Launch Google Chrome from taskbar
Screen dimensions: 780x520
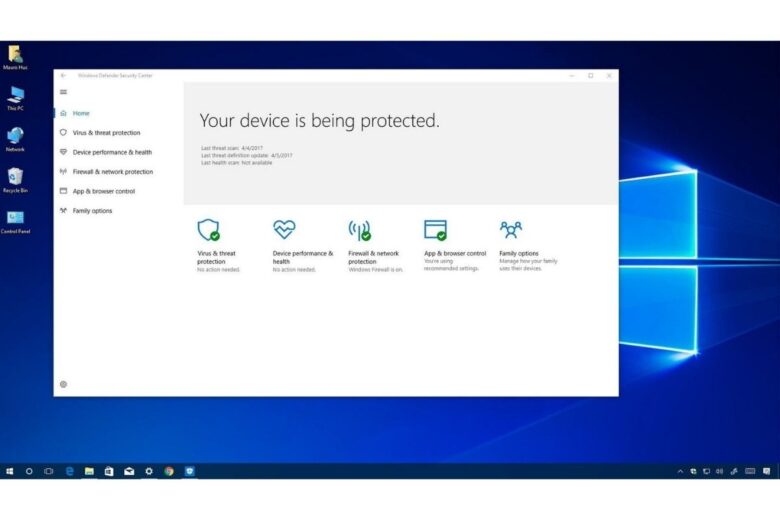[169, 471]
